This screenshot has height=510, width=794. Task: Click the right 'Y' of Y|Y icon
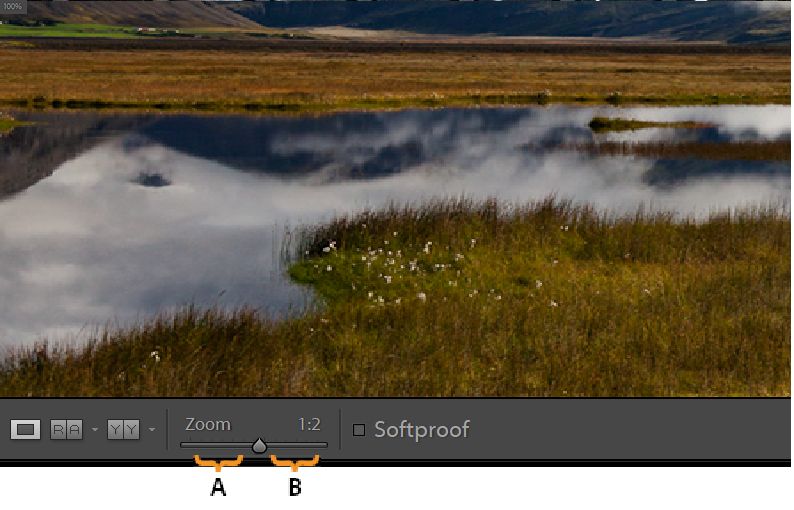coord(132,430)
